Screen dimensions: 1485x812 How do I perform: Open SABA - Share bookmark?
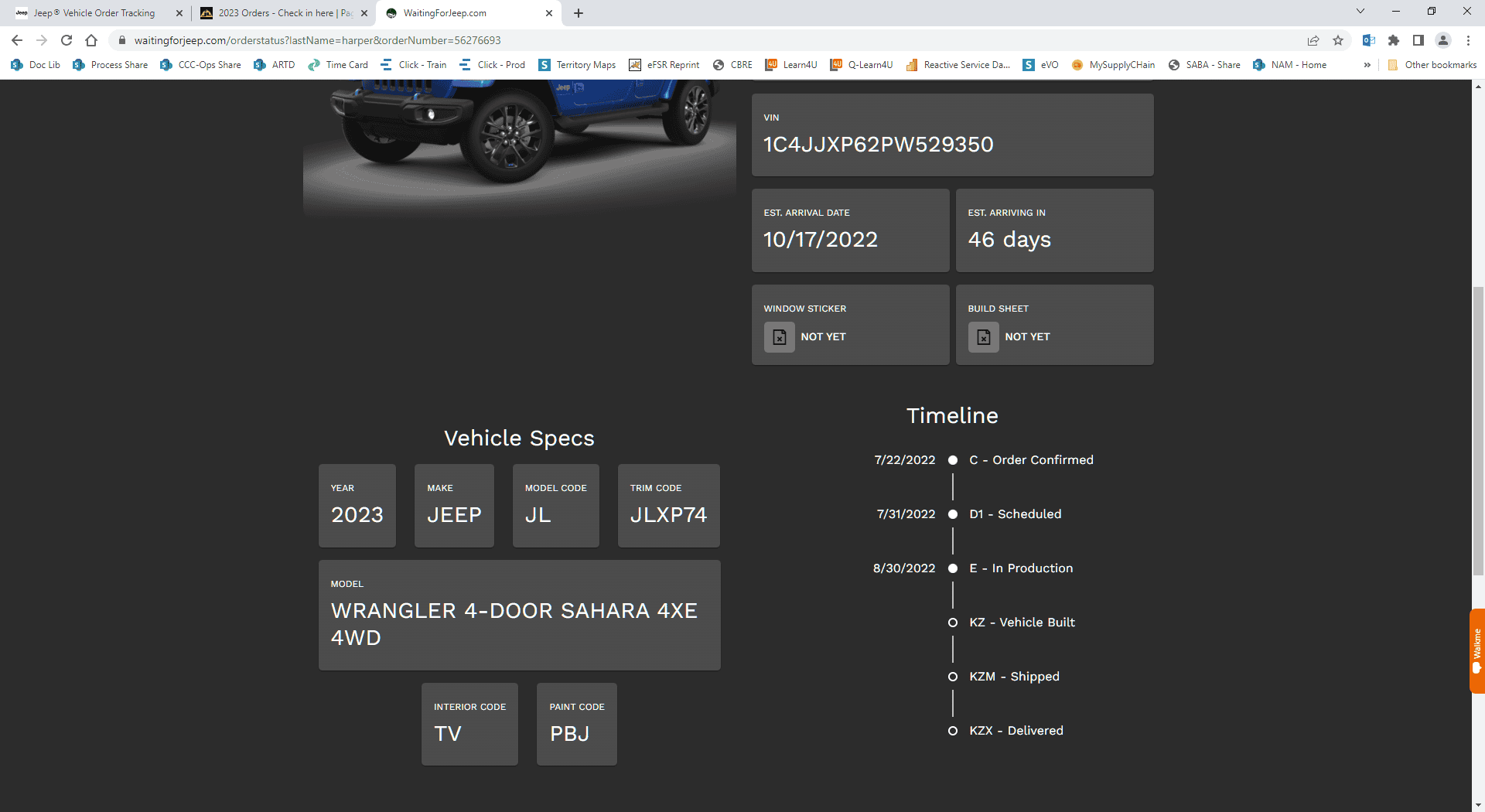(x=1204, y=65)
